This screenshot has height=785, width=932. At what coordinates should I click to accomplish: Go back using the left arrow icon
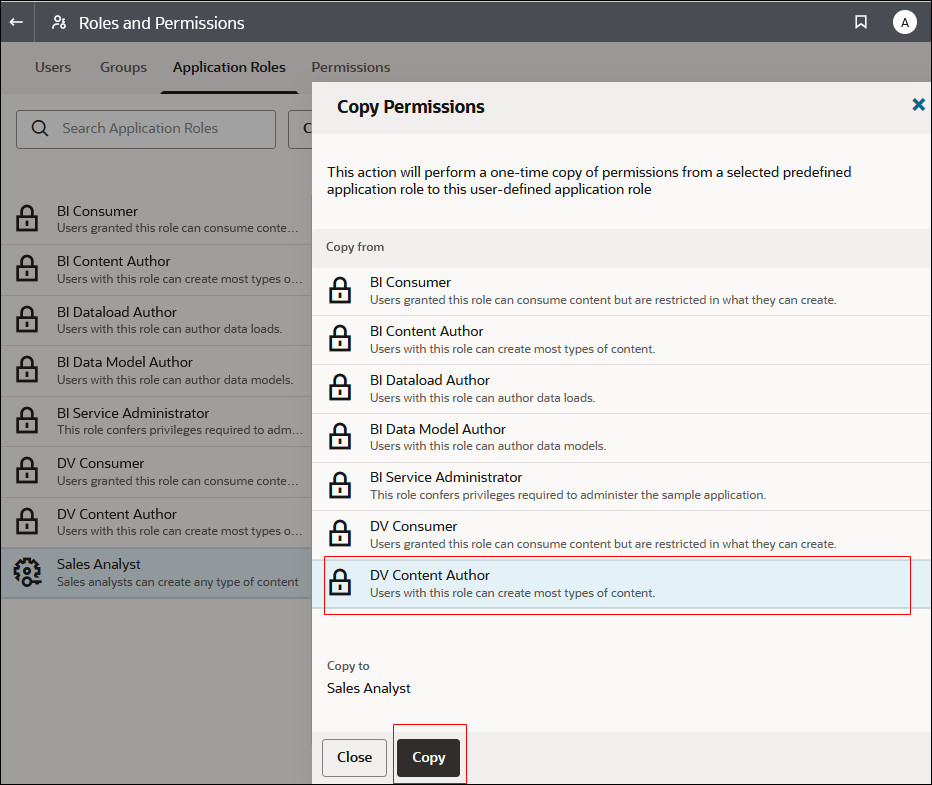(x=16, y=22)
